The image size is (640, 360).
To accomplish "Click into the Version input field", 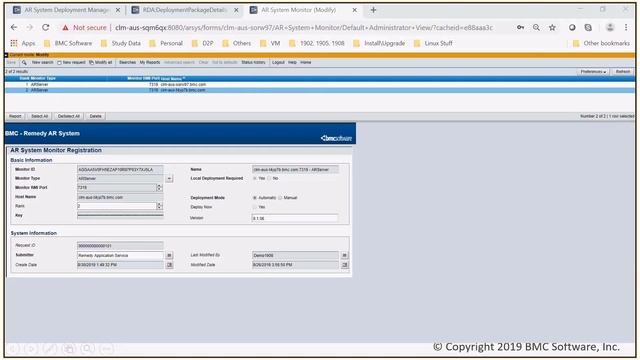I will click(295, 218).
